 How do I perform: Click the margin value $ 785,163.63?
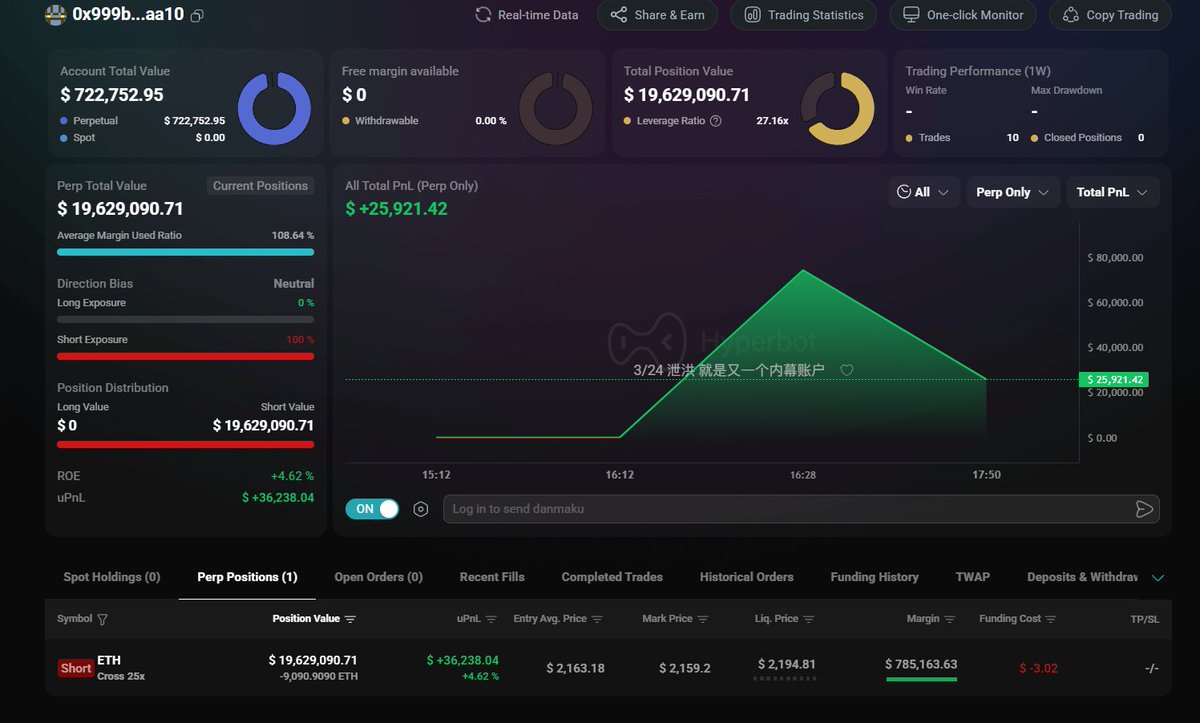[921, 664]
